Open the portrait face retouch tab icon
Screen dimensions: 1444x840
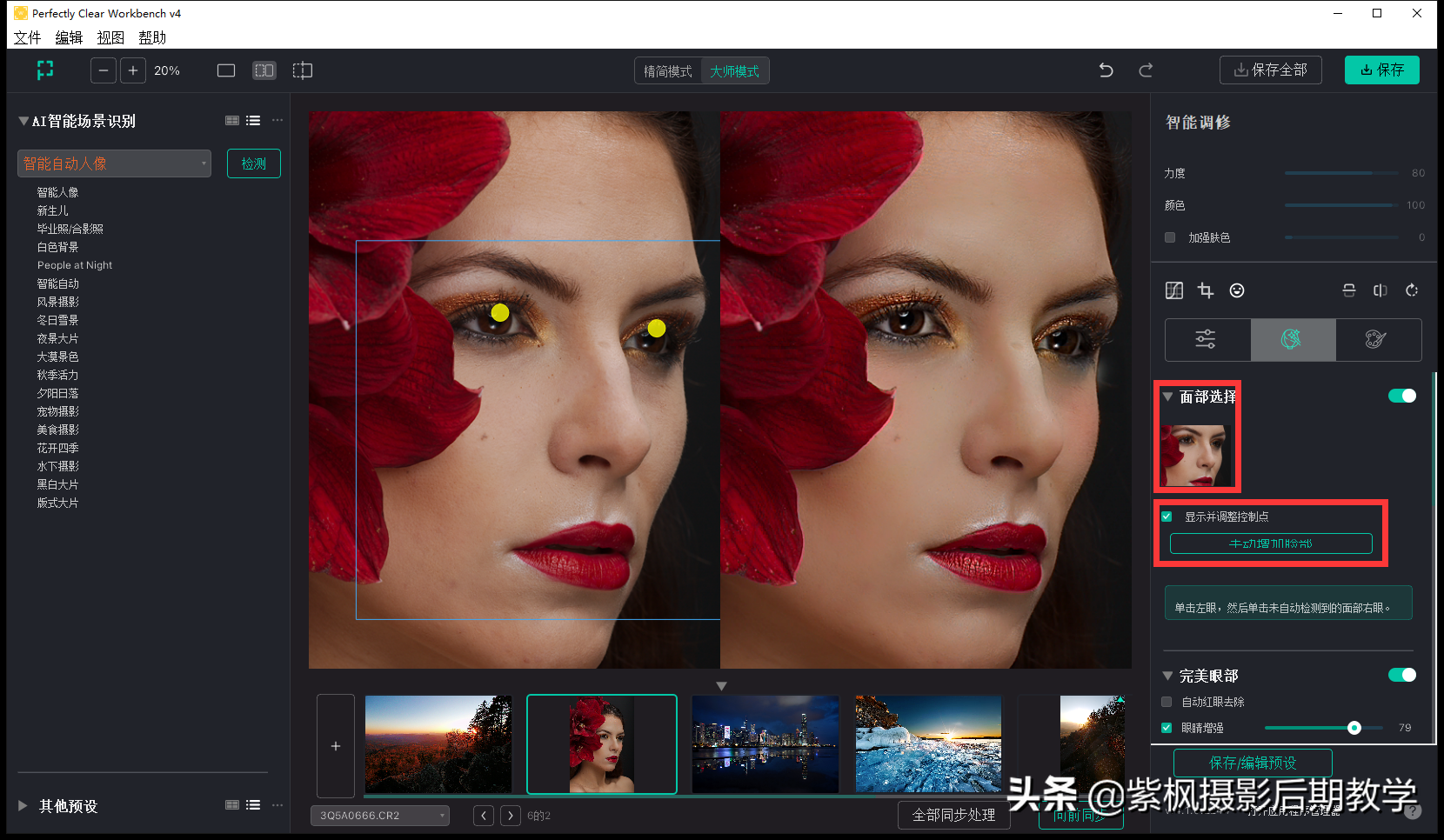pyautogui.click(x=1293, y=339)
